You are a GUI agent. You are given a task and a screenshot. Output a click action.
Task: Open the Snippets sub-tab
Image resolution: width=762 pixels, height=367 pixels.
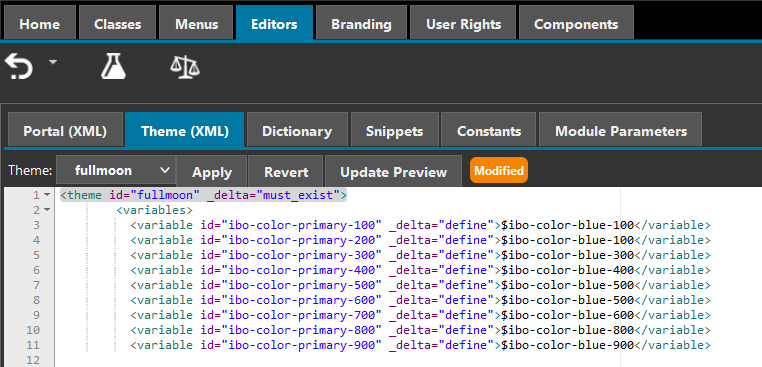pyautogui.click(x=395, y=131)
